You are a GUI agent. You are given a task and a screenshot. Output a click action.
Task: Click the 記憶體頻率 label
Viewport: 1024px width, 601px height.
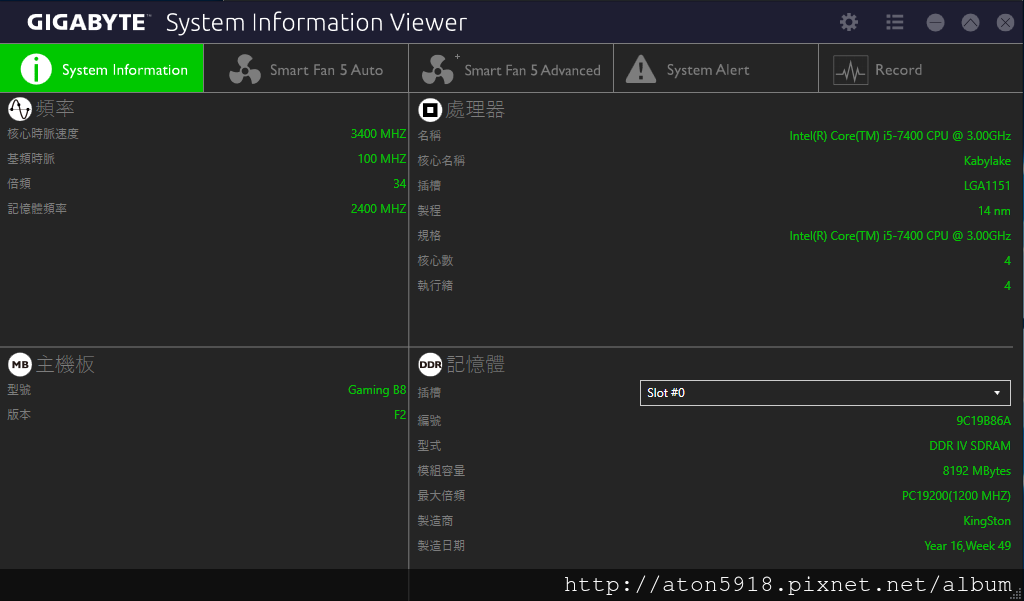pos(37,209)
